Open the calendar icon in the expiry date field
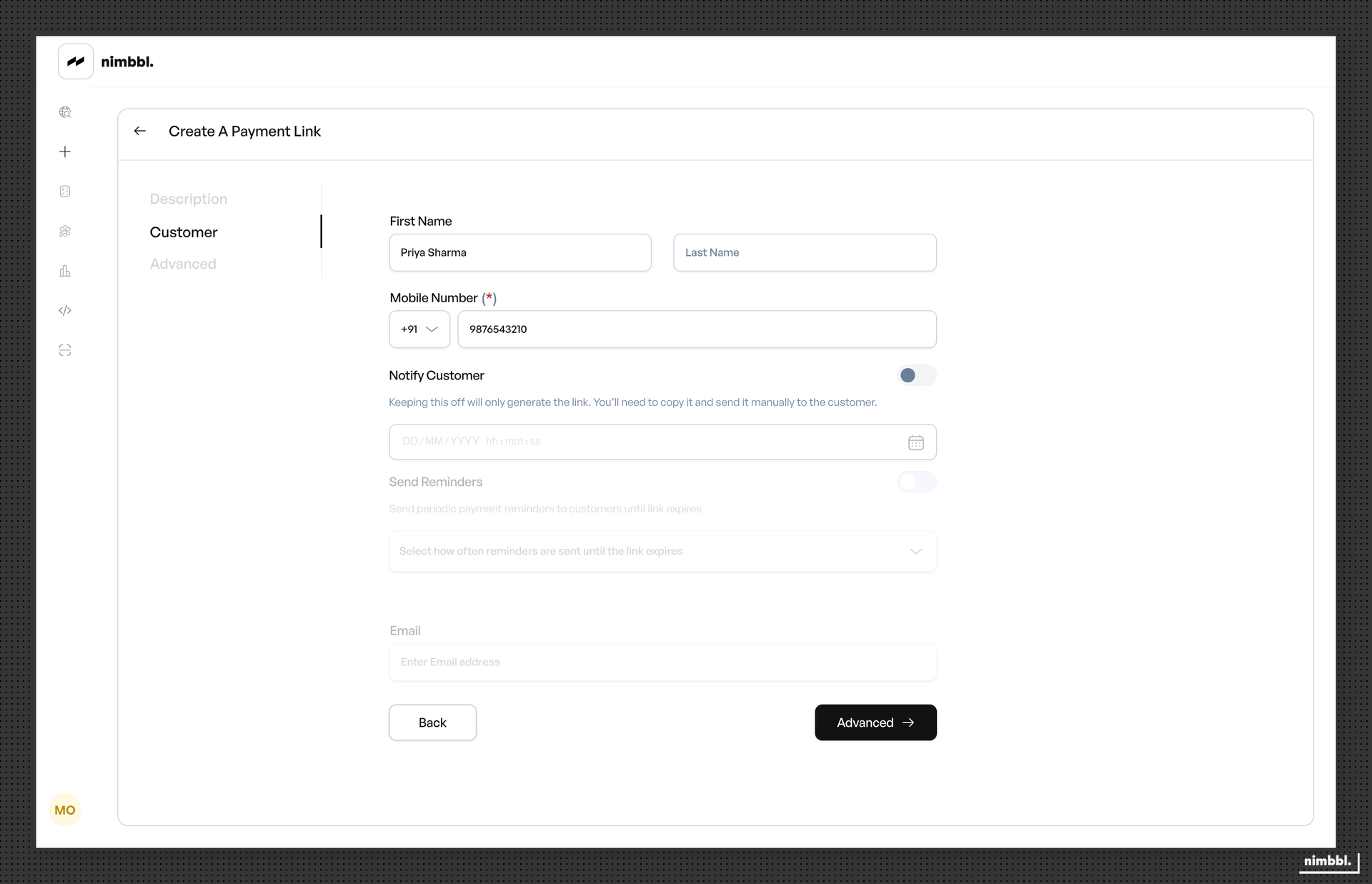 tap(915, 442)
